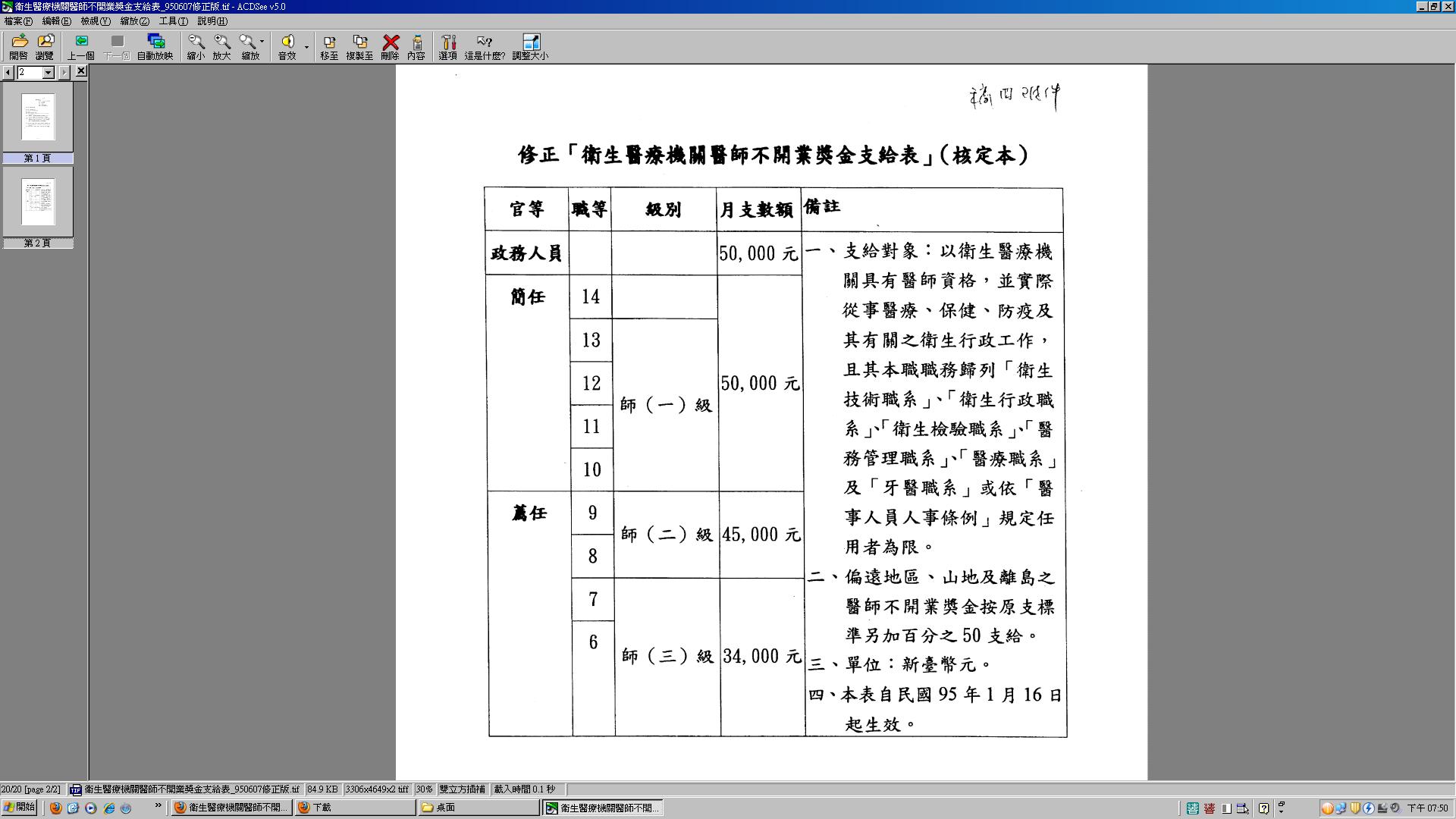Screen dimensions: 1456x819
Task: Open the 縮放(Z) menu
Action: (135, 21)
